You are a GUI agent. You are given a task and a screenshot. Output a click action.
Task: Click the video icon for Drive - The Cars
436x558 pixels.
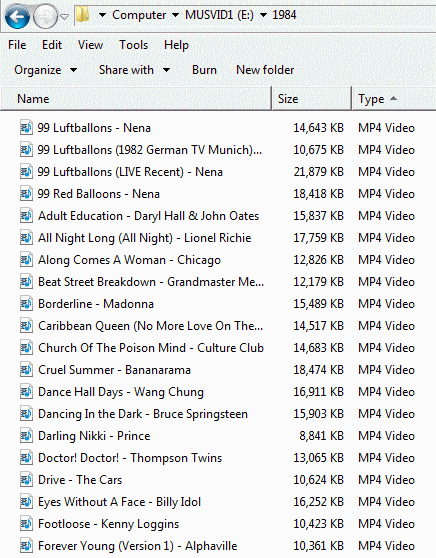(x=26, y=480)
